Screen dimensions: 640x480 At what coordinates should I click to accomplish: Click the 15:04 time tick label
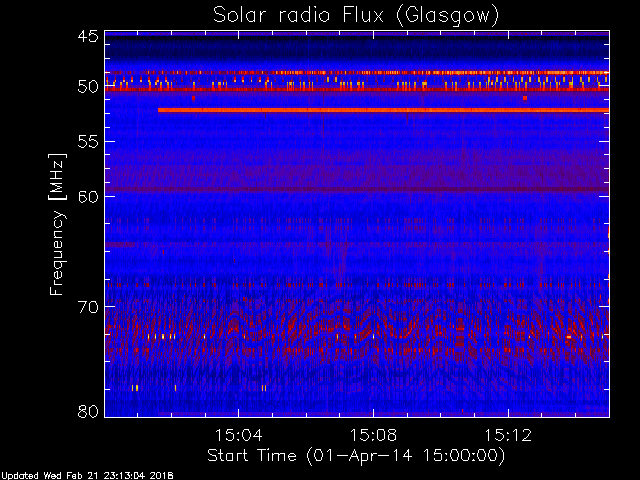[238, 435]
